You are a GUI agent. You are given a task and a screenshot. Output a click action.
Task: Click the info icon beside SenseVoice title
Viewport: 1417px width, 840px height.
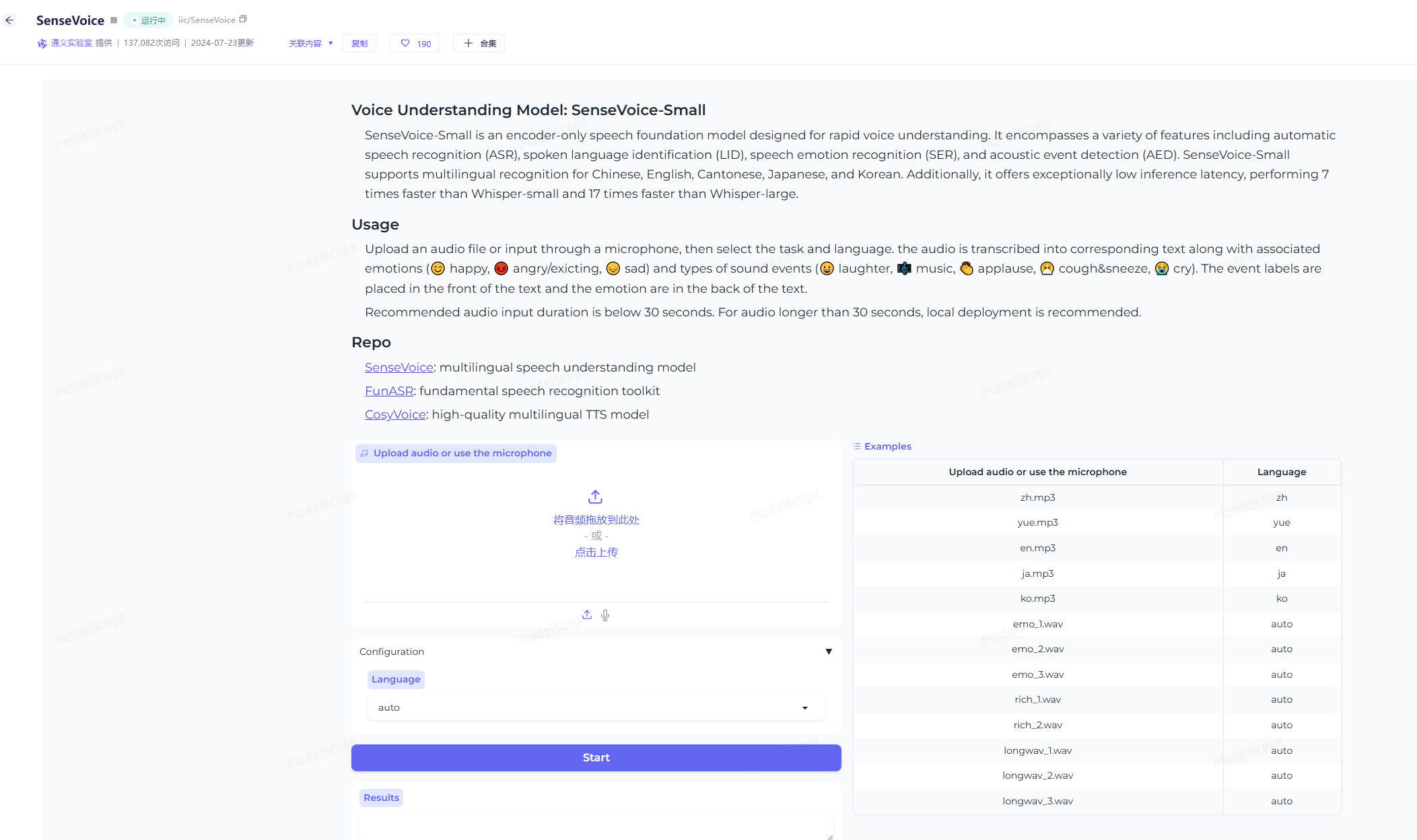coord(114,20)
